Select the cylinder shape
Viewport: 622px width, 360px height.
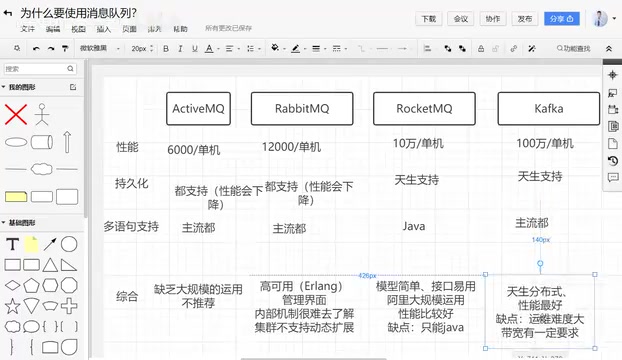[42, 142]
